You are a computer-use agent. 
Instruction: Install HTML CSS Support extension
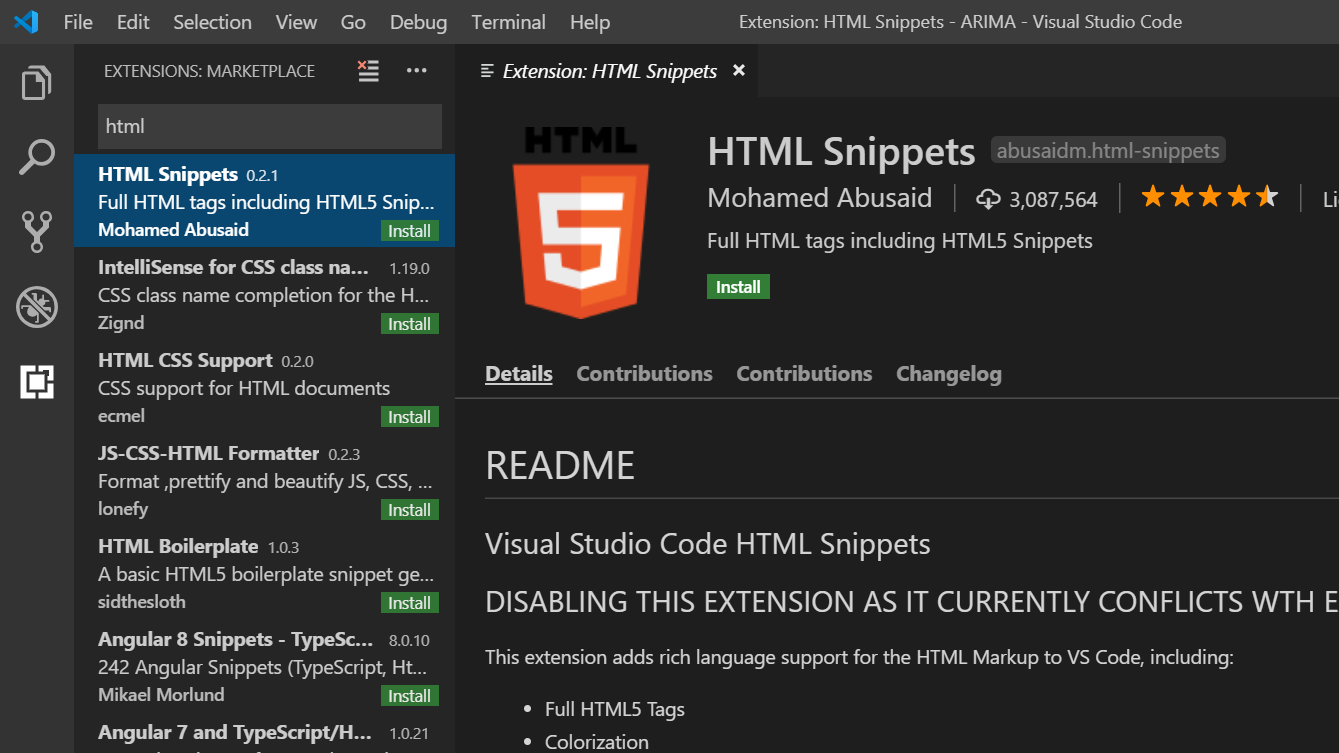(x=409, y=417)
